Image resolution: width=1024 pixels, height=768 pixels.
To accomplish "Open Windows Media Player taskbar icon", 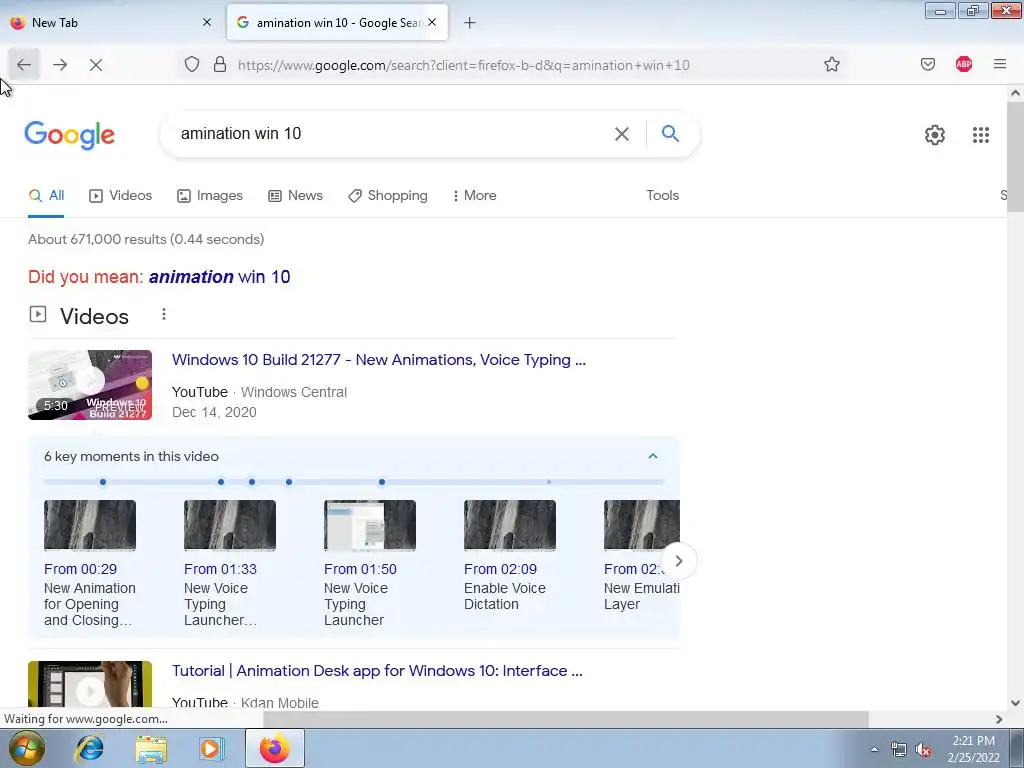I will pos(210,748).
